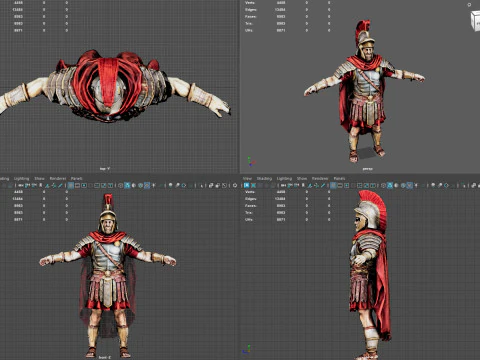Click the motion blur icon in front view toolbar
Screen dimensions: 480x360
[177, 185]
